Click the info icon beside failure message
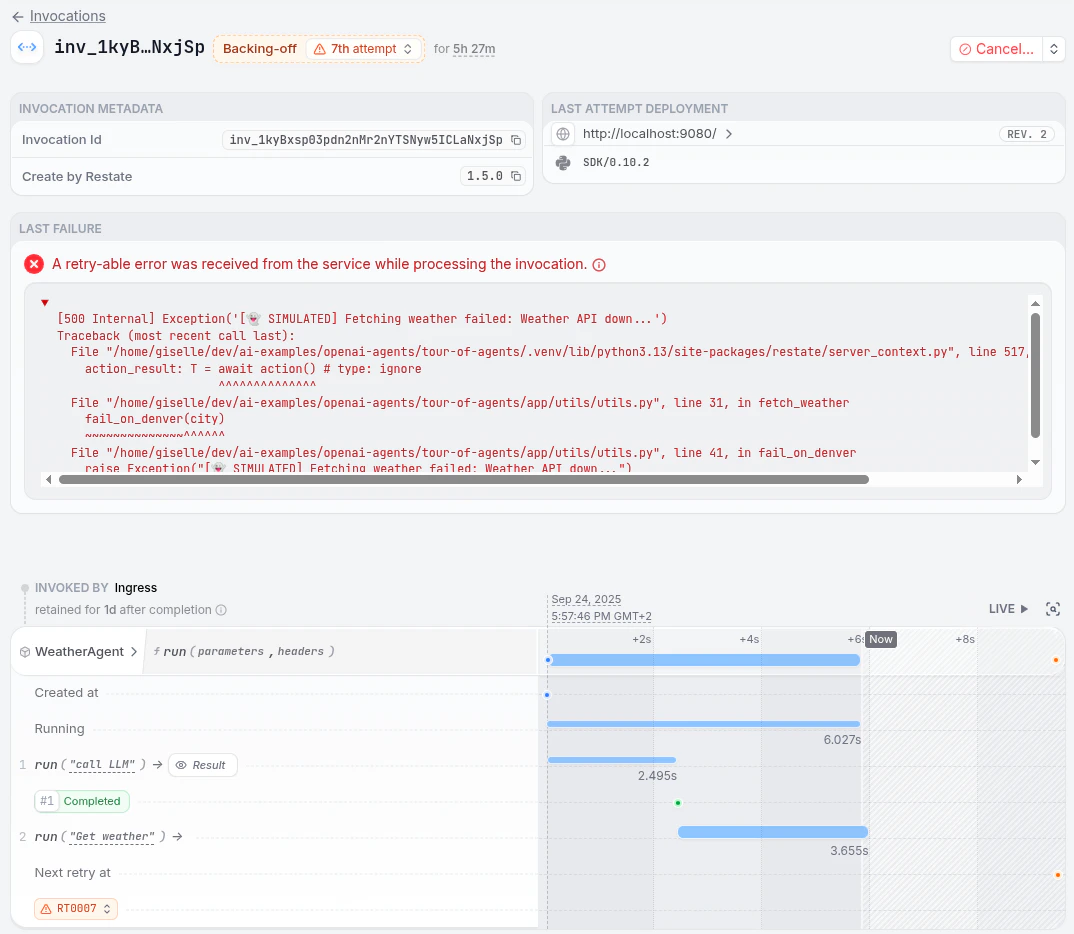Viewport: 1074px width, 934px height. pyautogui.click(x=599, y=265)
